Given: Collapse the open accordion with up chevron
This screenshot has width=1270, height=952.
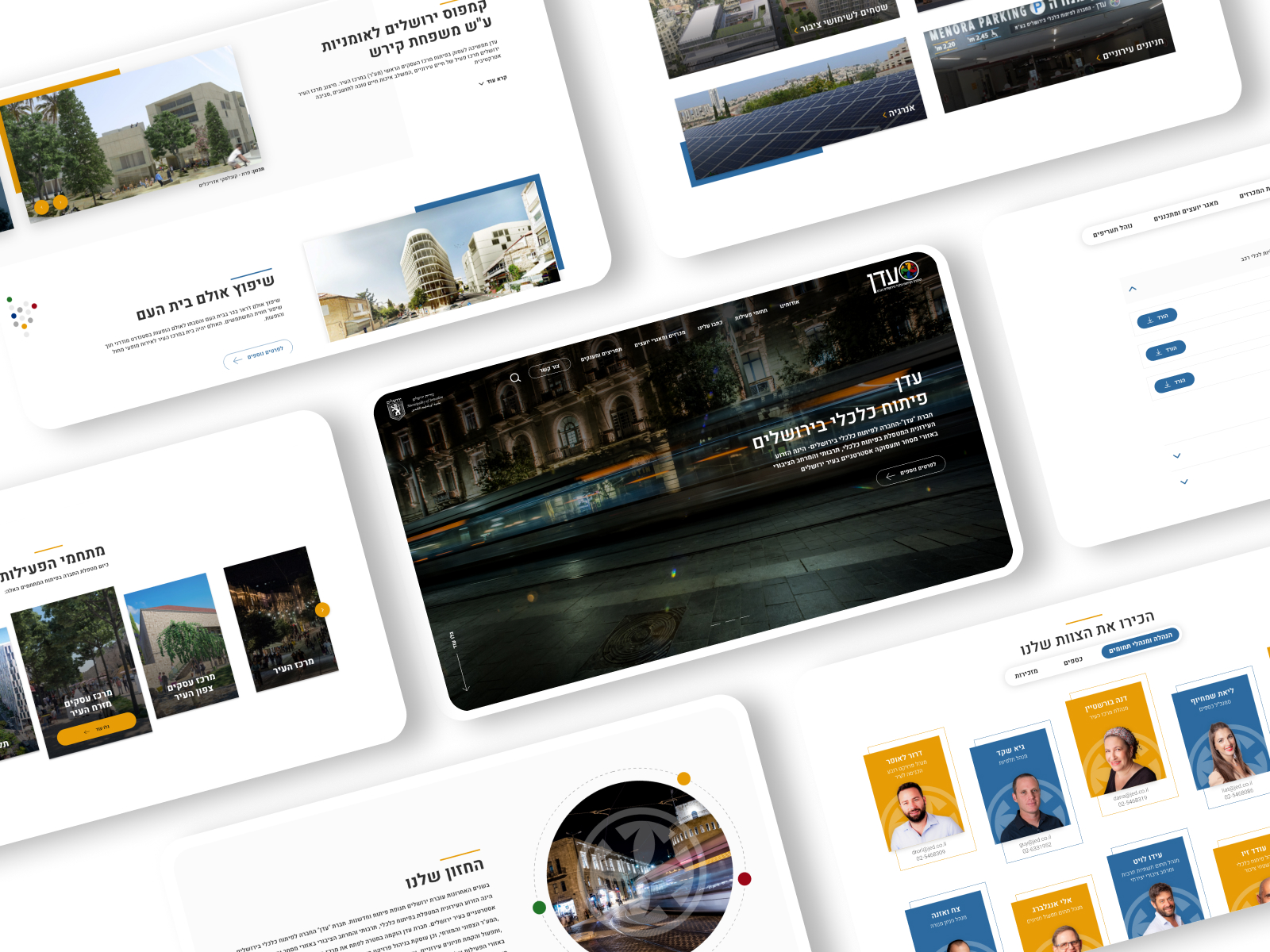Looking at the screenshot, I should pos(1133,289).
